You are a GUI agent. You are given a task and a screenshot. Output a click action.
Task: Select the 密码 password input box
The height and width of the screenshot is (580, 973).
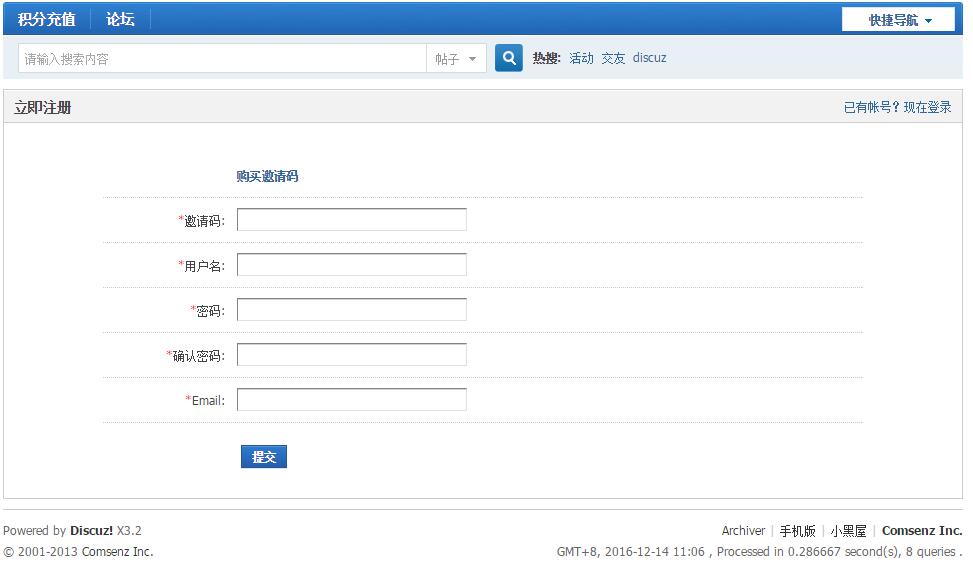click(351, 310)
